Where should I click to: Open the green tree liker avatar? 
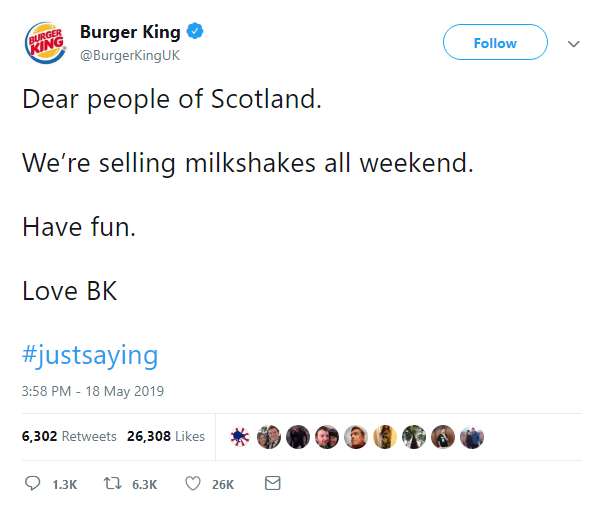pos(414,437)
